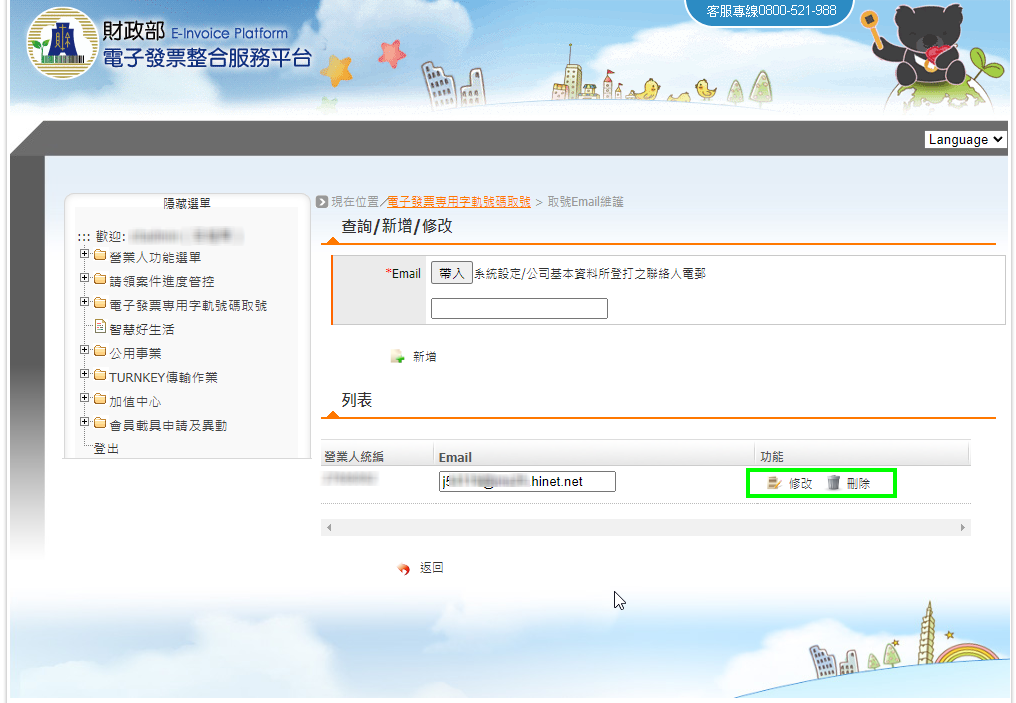This screenshot has height=703, width=1016.
Task: Open the 智慧好生活 document item
Action: [141, 329]
